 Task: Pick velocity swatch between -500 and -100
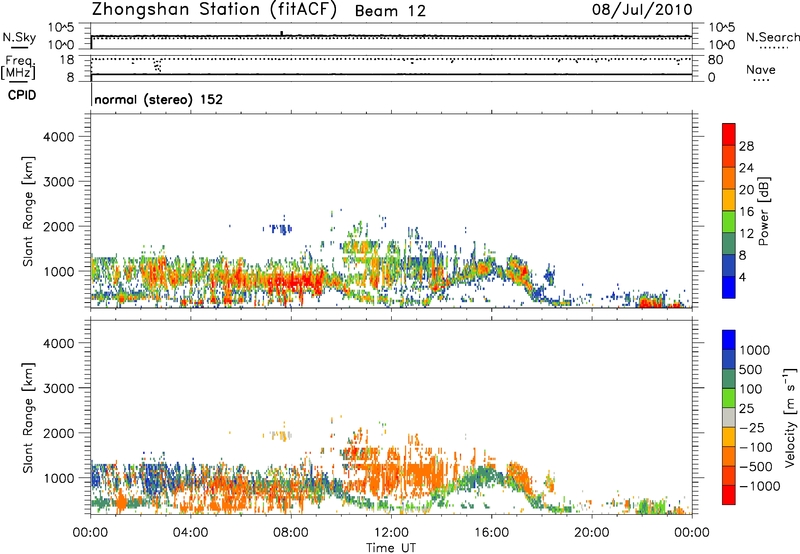pos(729,457)
